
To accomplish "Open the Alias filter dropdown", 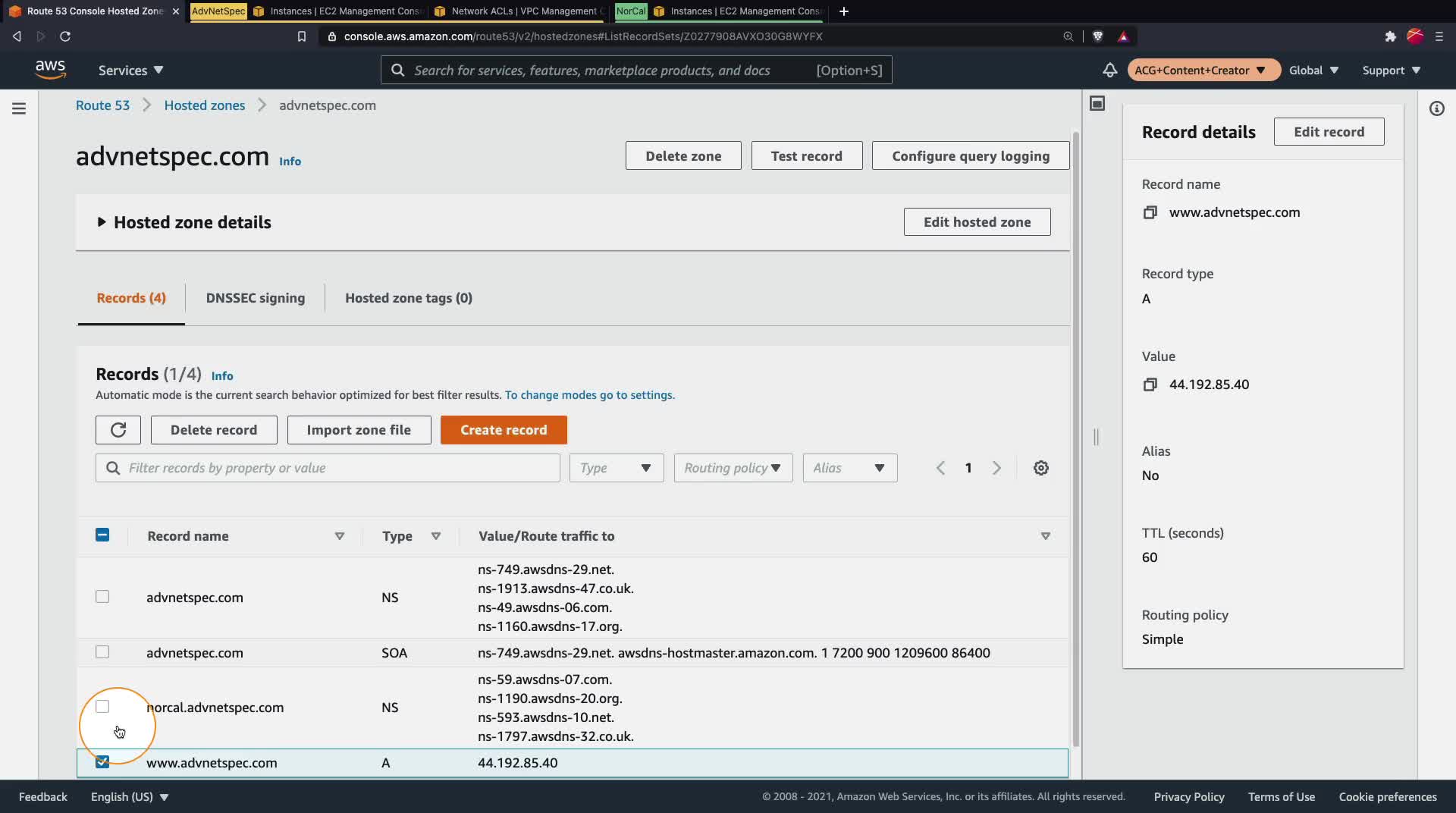I will [x=850, y=468].
